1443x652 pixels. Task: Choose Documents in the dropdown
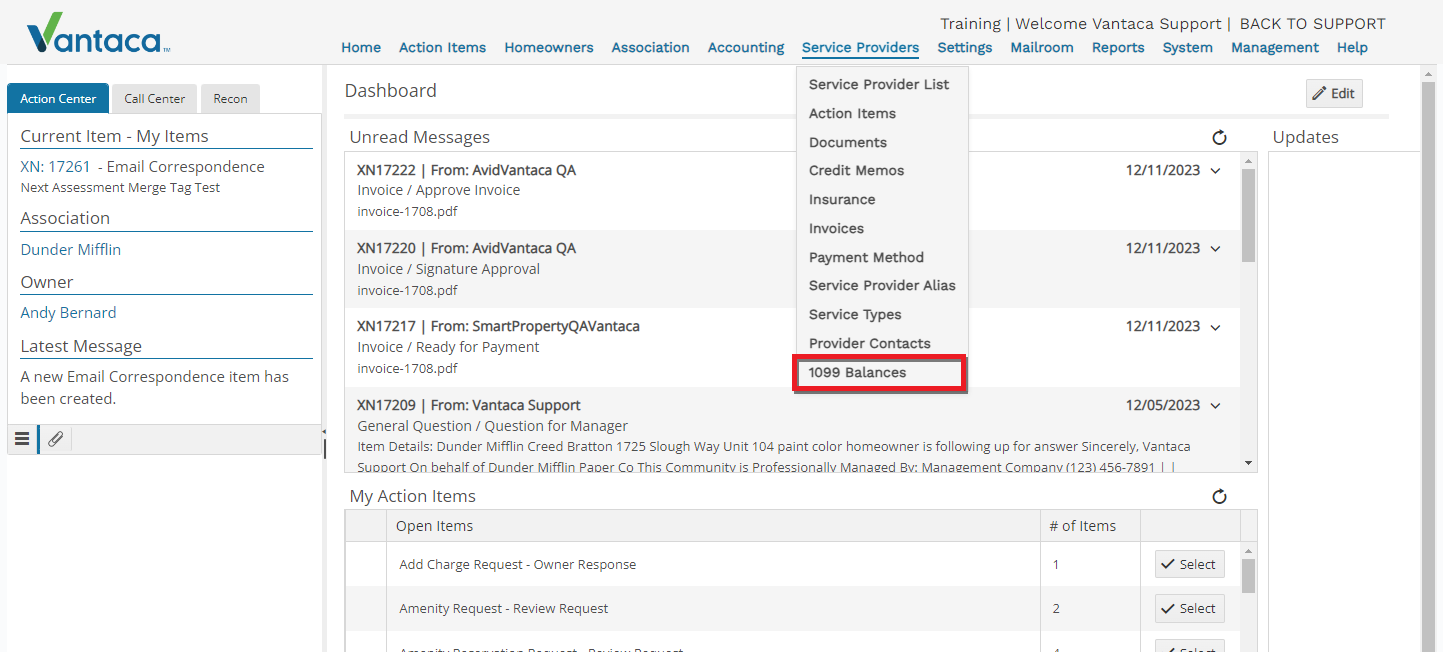[848, 143]
